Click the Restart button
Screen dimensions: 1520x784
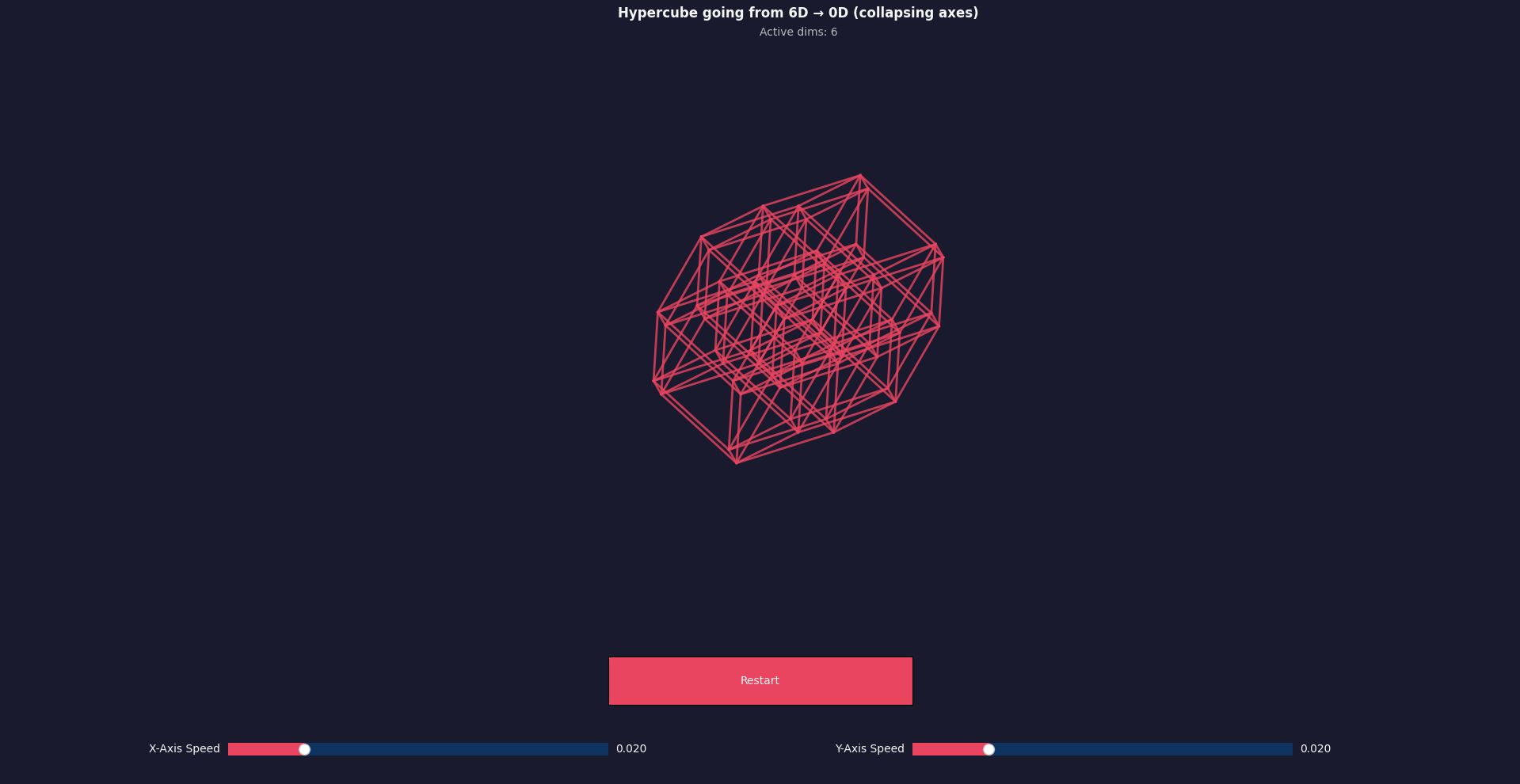tap(760, 680)
